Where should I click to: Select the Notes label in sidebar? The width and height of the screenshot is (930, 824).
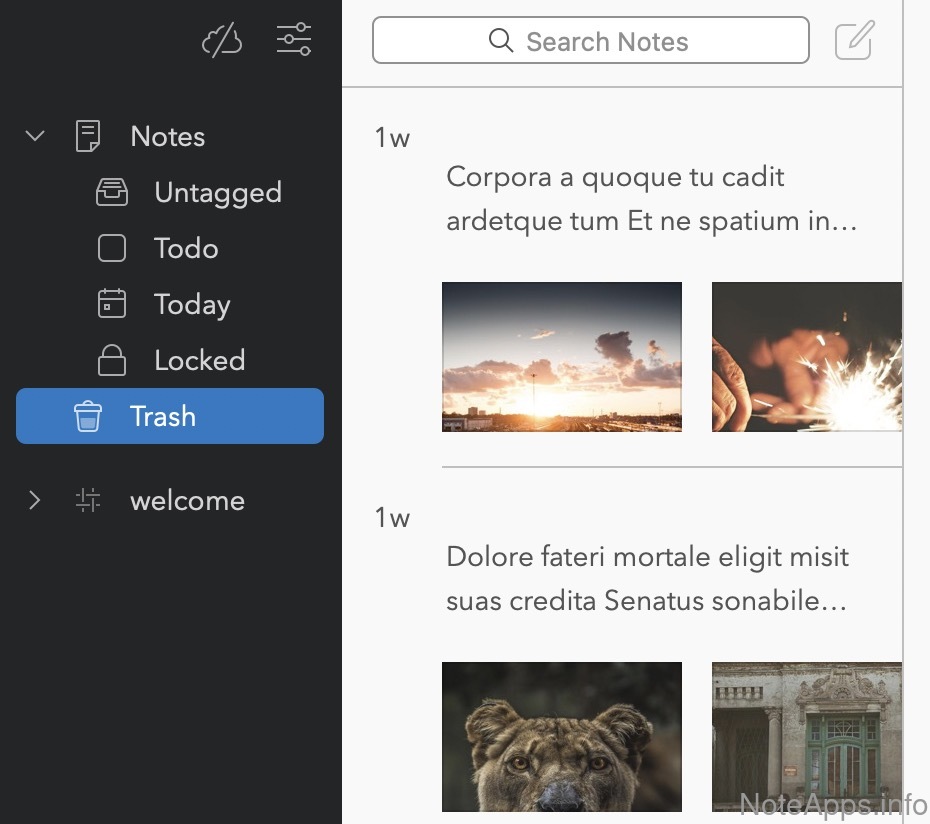point(167,136)
